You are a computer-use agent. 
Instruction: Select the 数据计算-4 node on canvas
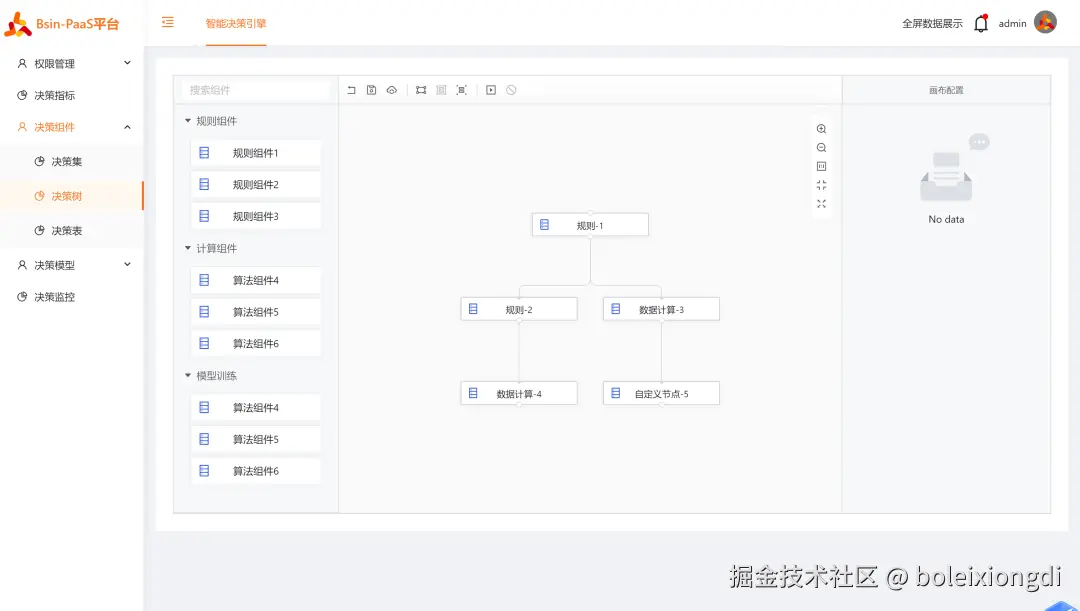(519, 393)
